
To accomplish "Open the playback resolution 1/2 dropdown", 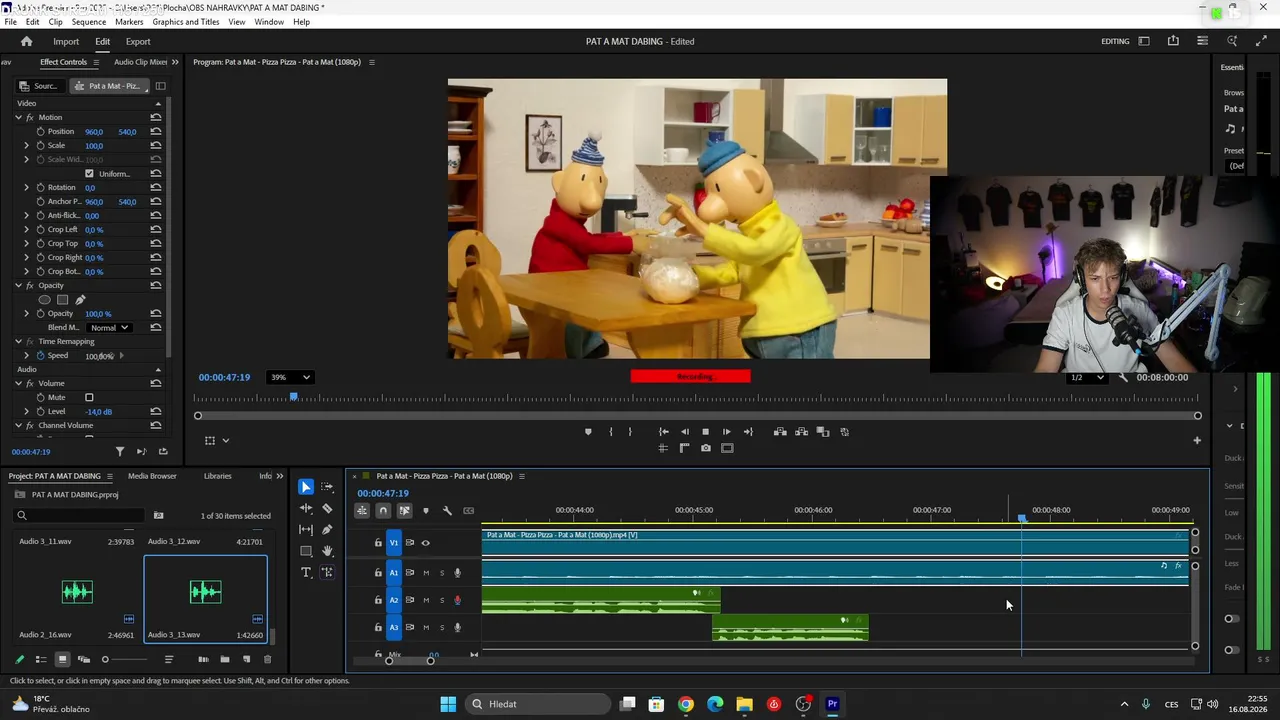I will tap(1087, 377).
